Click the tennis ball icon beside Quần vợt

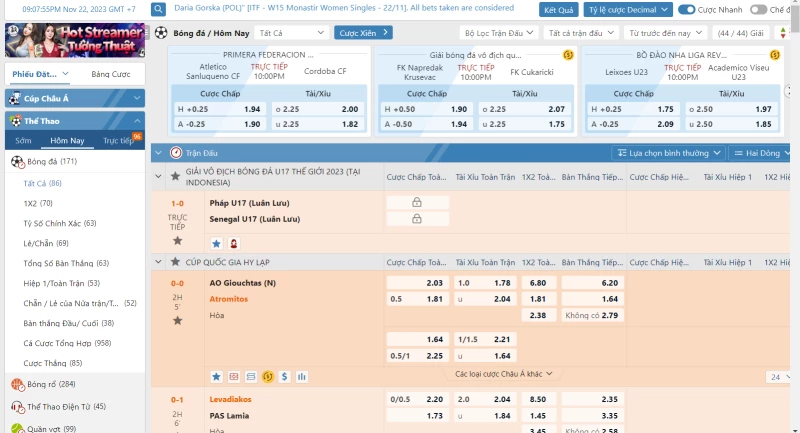click(17, 428)
